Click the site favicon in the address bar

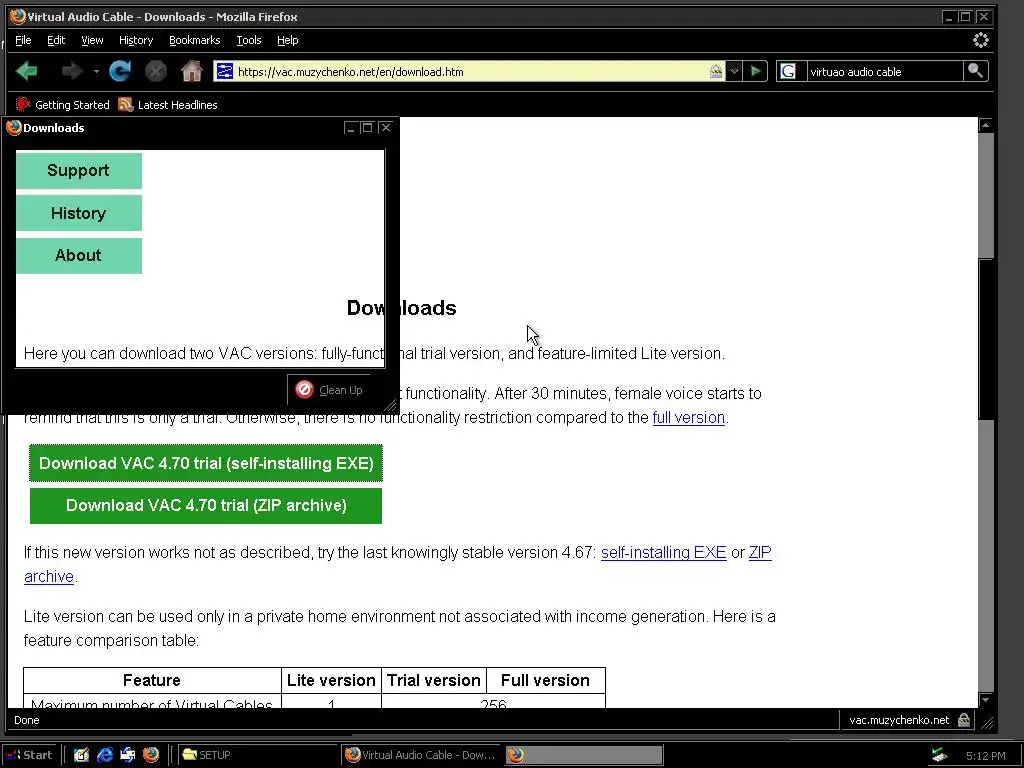coord(224,71)
